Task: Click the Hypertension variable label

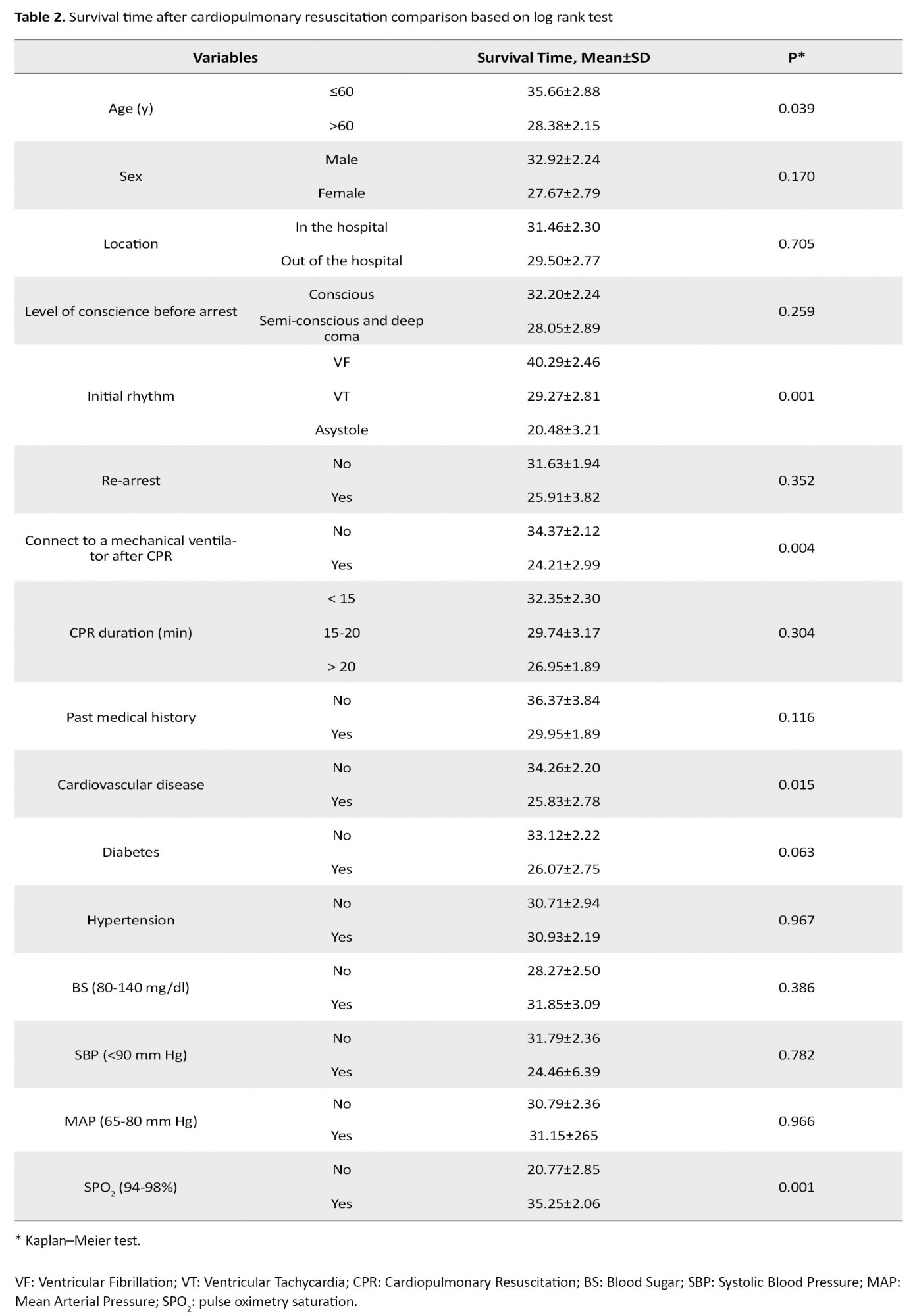Action: pyautogui.click(x=130, y=920)
